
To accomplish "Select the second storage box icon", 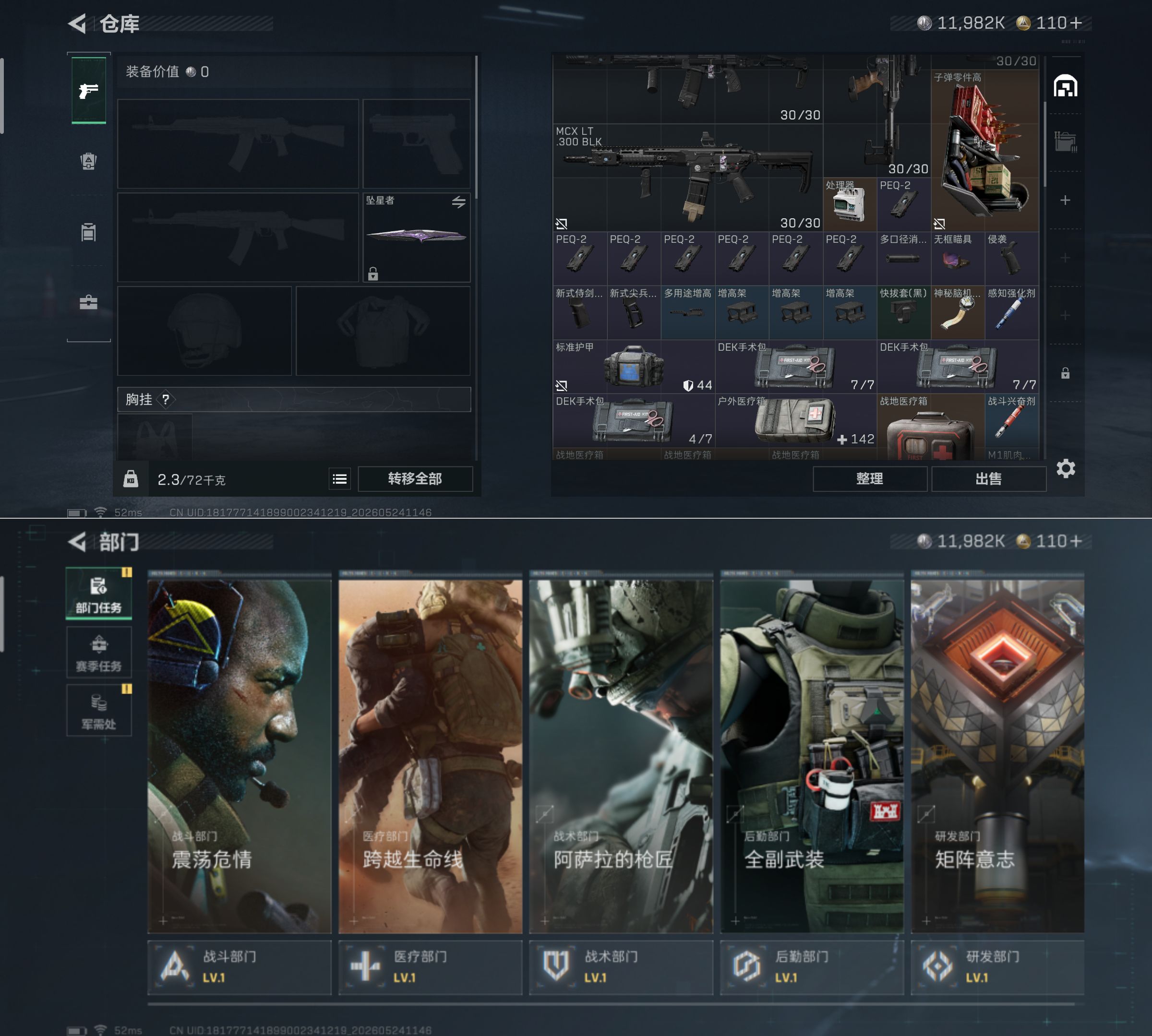I will pos(1066,143).
